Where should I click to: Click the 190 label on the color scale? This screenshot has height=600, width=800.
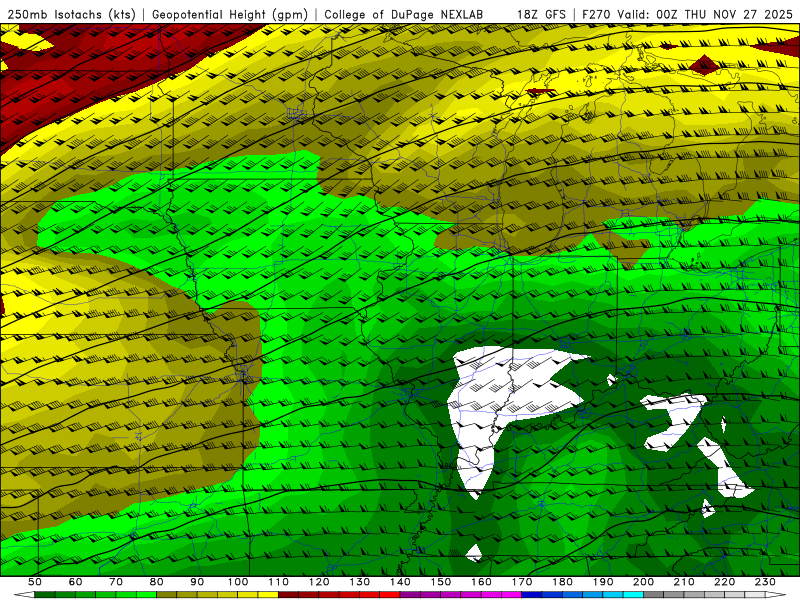click(603, 582)
